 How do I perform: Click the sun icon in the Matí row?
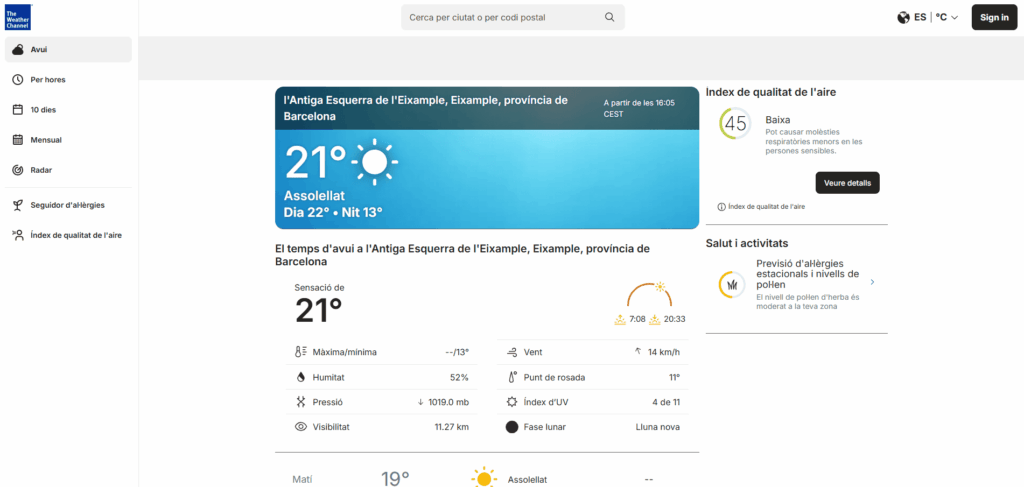click(484, 478)
